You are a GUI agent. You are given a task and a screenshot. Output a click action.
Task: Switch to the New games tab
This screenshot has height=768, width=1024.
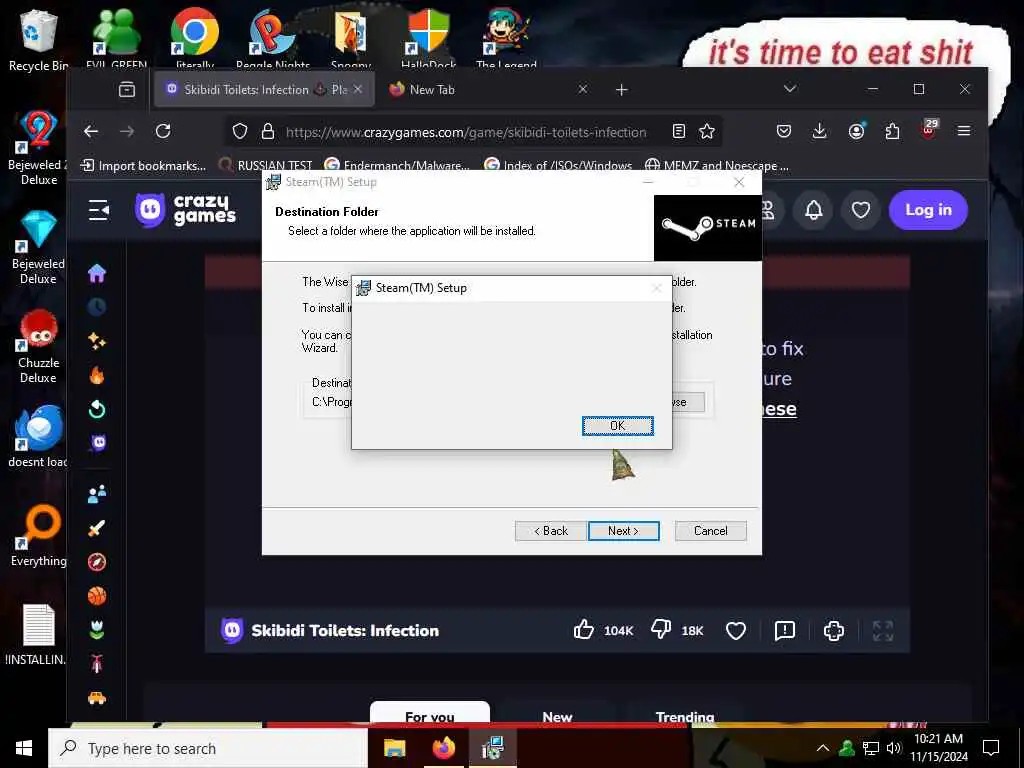click(x=557, y=716)
